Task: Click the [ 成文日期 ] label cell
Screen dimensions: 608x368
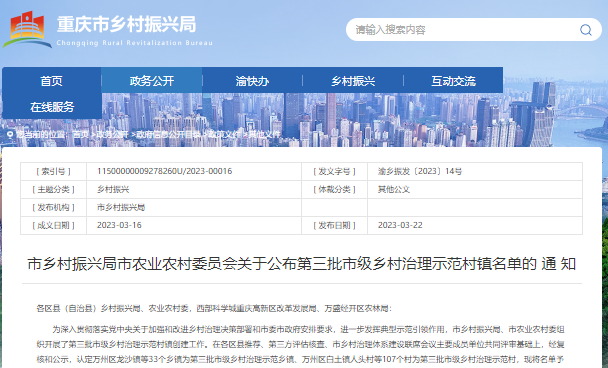Action: click(54, 225)
